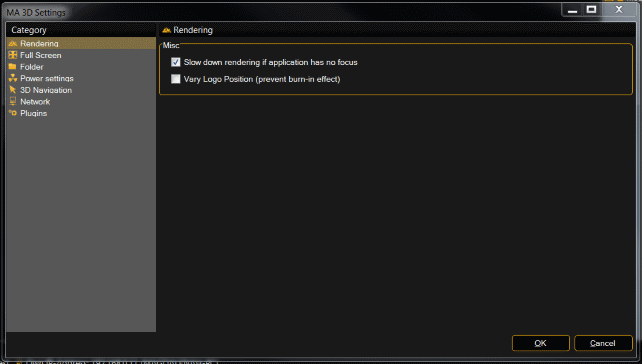Maximize the MA 3D Settings window
The height and width of the screenshot is (364, 642).
[591, 10]
